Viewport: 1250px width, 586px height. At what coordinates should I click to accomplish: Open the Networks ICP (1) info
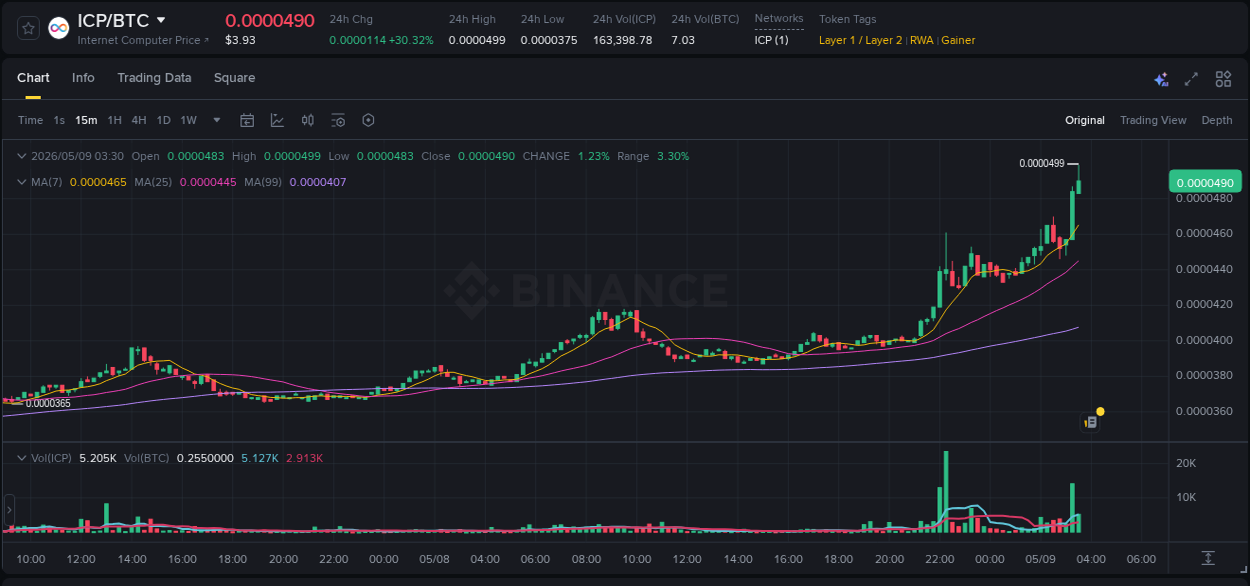pyautogui.click(x=771, y=40)
